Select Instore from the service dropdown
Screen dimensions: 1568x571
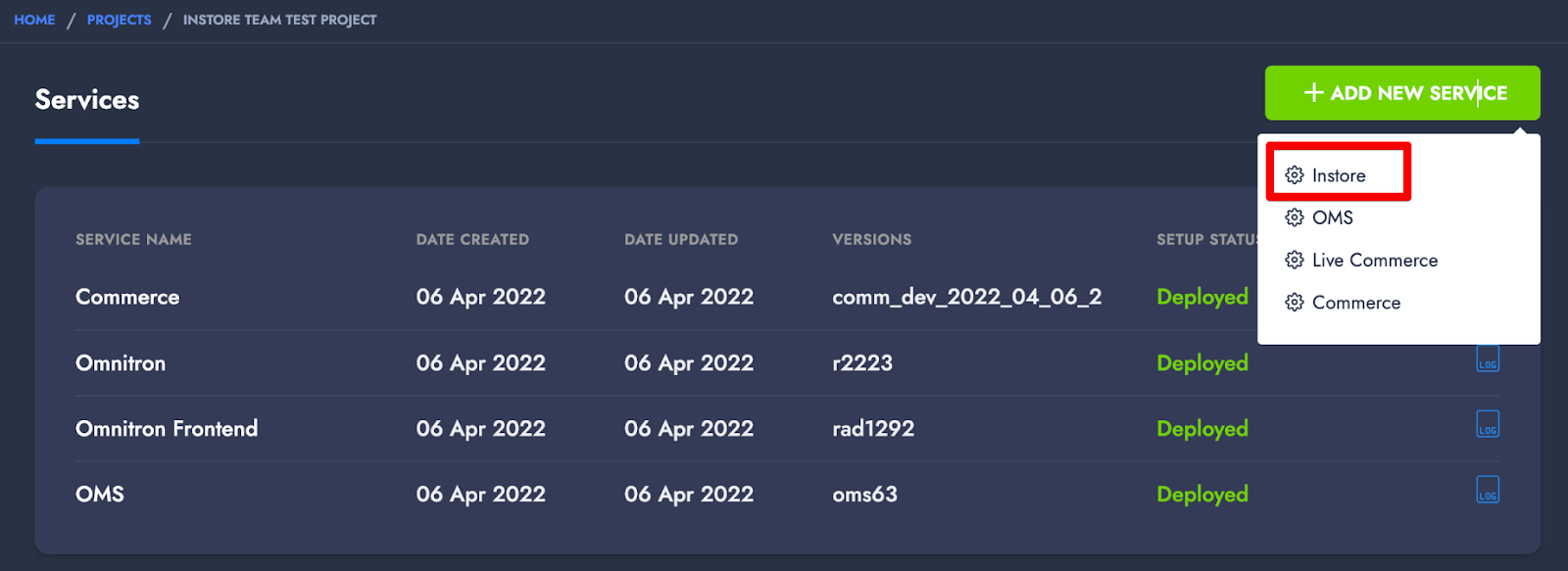(x=1339, y=175)
